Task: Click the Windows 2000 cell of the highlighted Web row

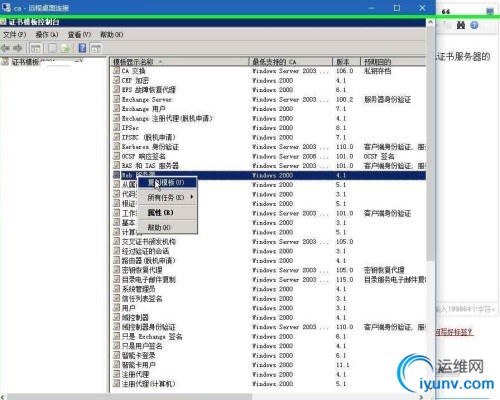Action: 272,175
